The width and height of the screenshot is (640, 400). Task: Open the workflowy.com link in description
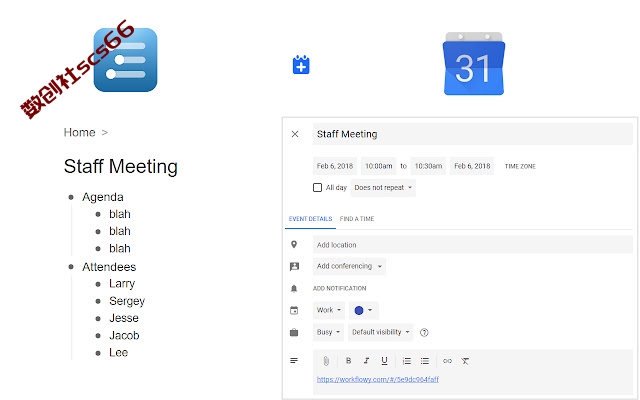[378, 379]
